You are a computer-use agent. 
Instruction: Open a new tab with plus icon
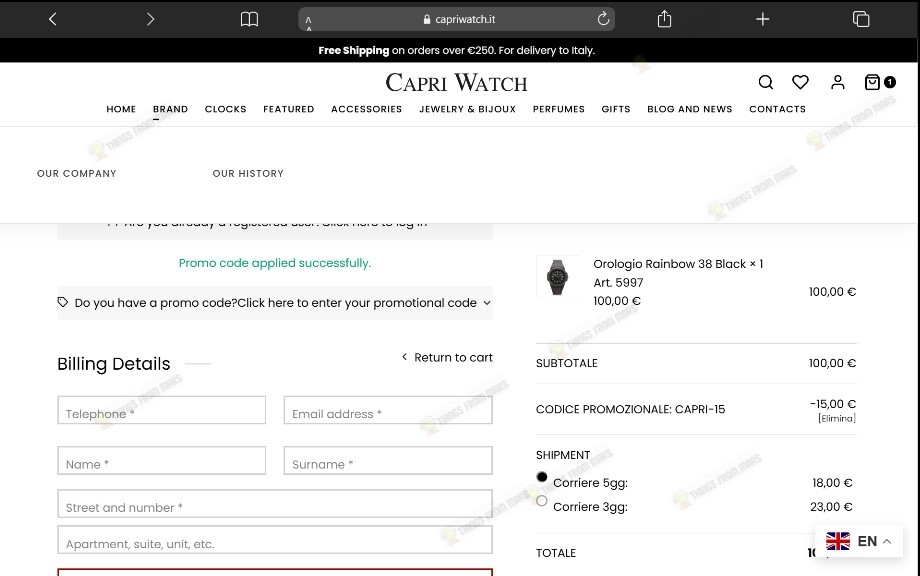click(762, 19)
